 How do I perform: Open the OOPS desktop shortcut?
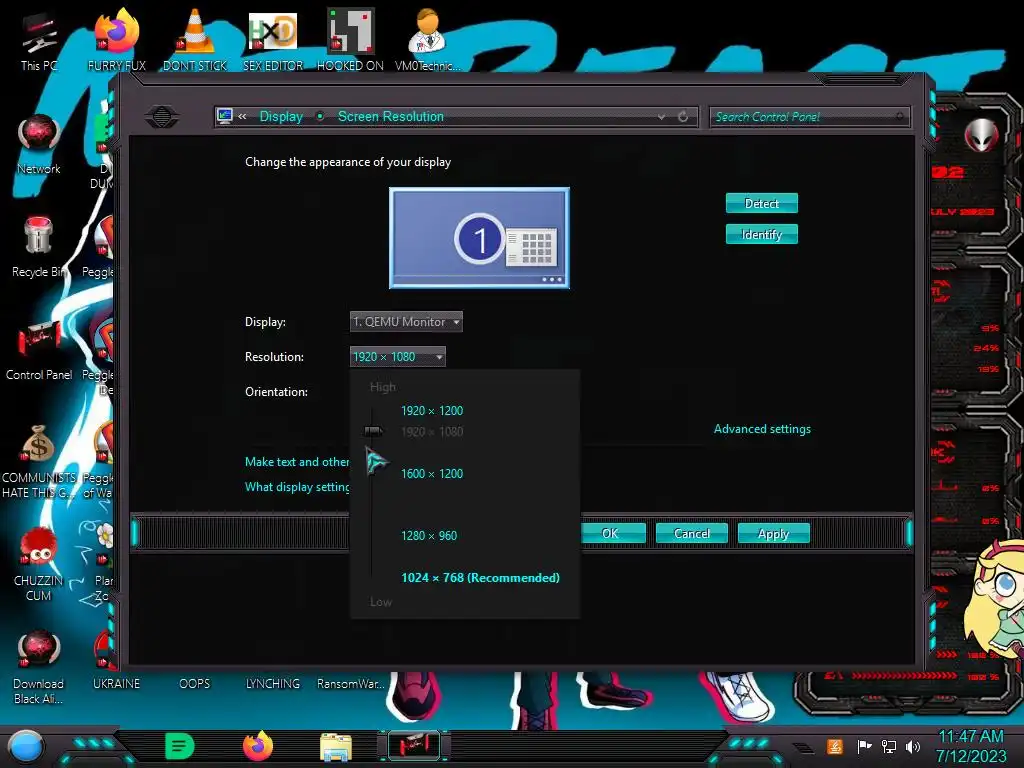[x=195, y=684]
